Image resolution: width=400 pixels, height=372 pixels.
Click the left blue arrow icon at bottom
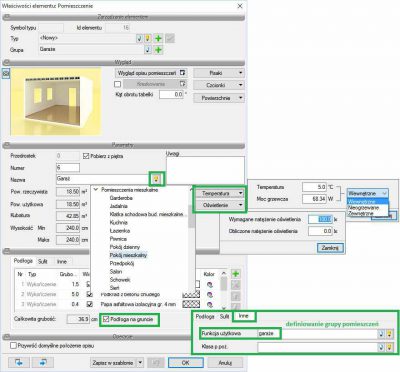point(19,362)
